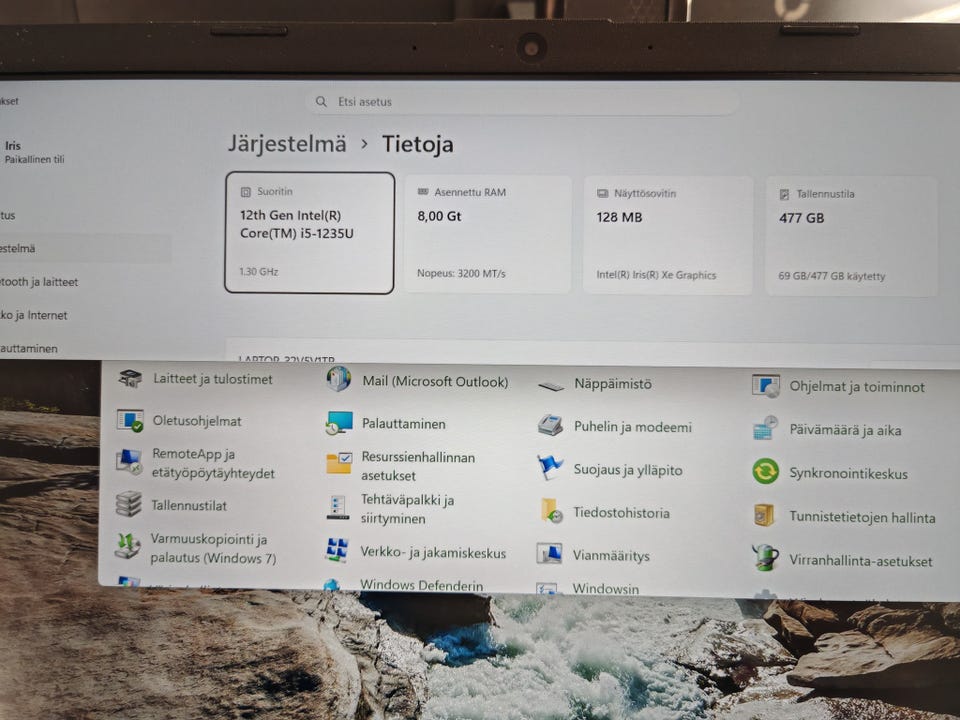This screenshot has height=720, width=960.
Task: Open the Vianmääritys troubleshooting icon
Action: 549,553
